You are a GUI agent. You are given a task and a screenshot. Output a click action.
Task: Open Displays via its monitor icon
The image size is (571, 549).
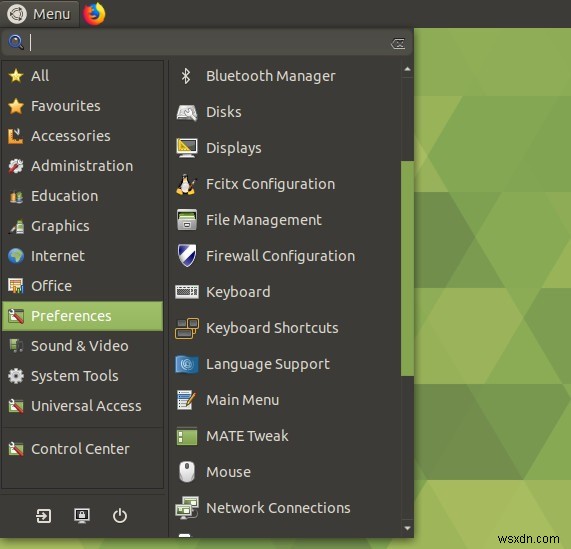coord(187,148)
